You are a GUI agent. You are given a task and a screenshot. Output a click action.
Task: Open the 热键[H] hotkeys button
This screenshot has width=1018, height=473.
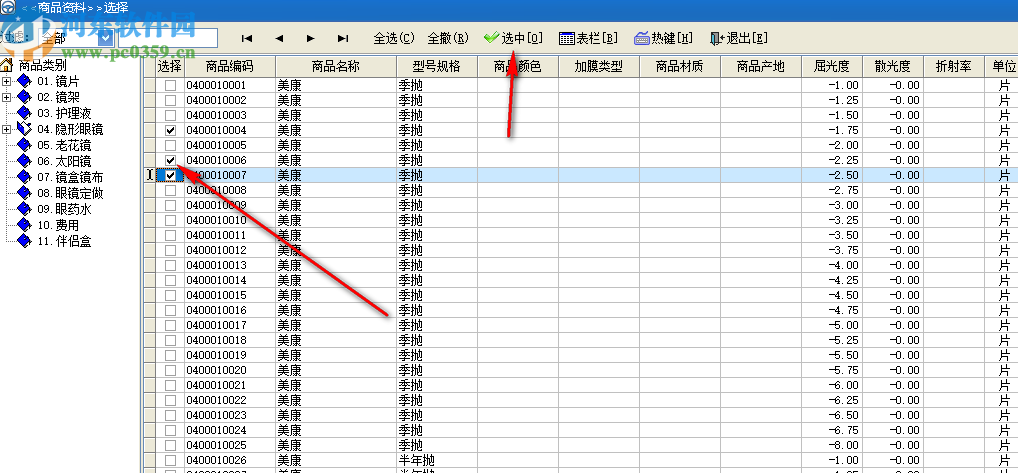click(x=663, y=38)
